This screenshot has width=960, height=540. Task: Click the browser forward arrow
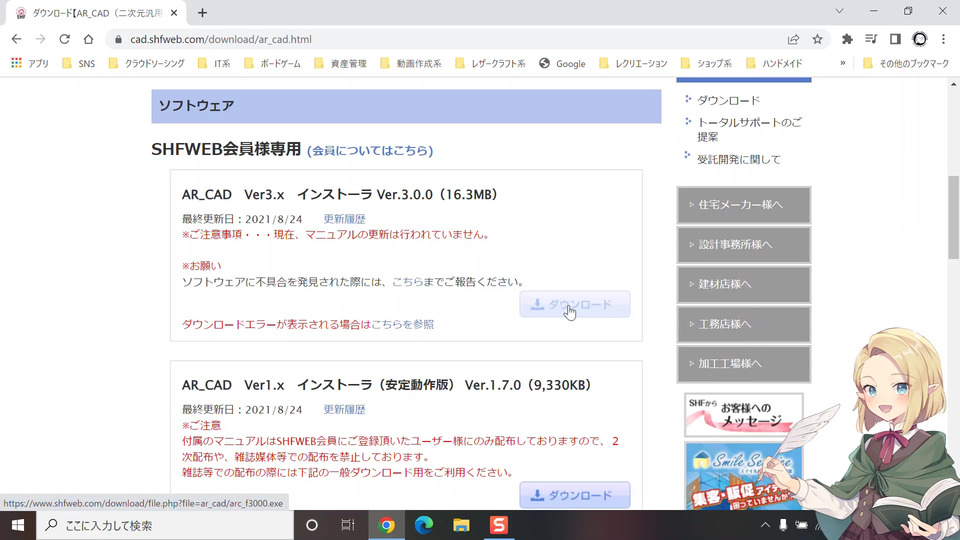(x=40, y=39)
